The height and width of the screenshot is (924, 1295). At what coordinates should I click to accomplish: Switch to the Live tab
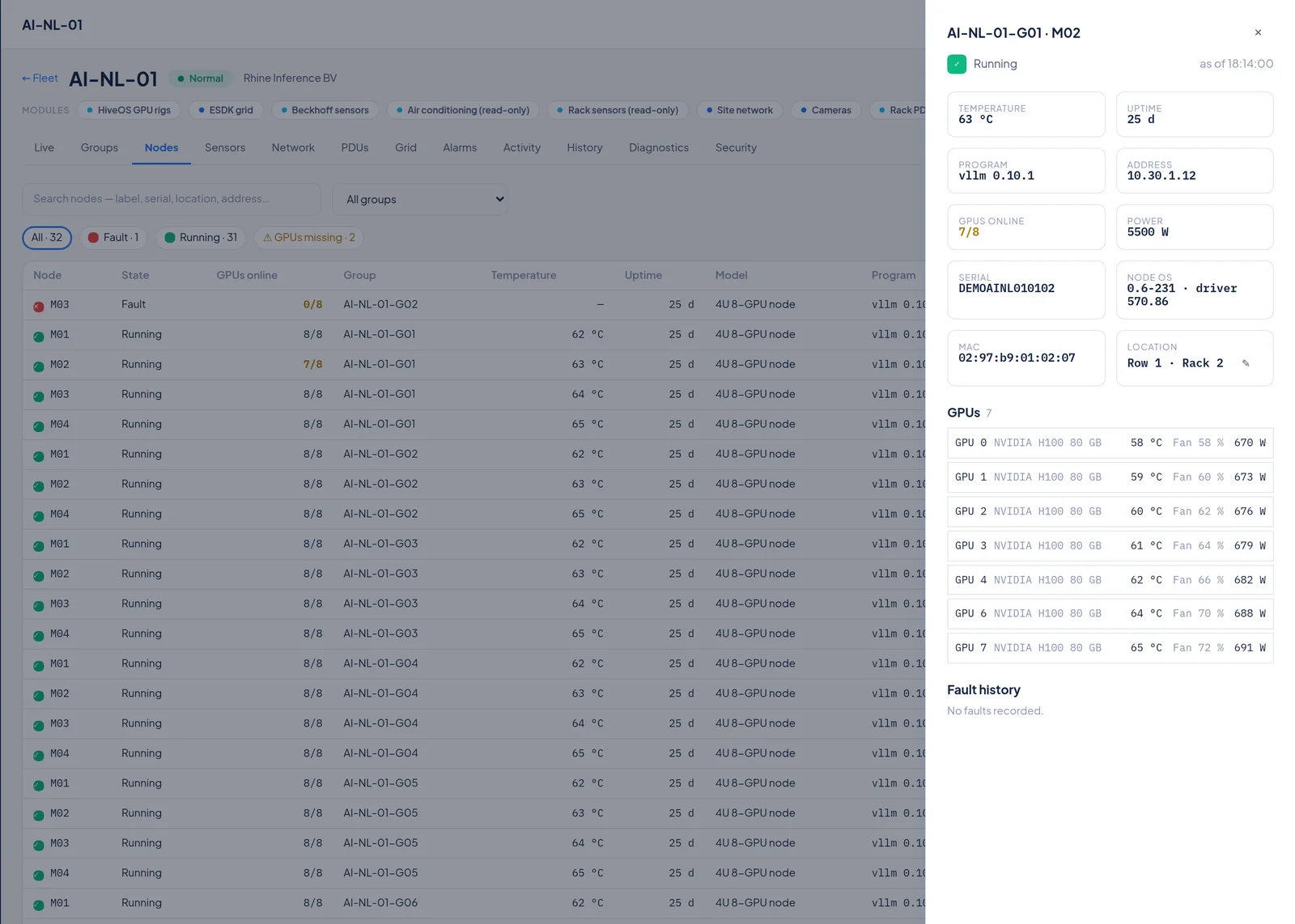click(45, 148)
